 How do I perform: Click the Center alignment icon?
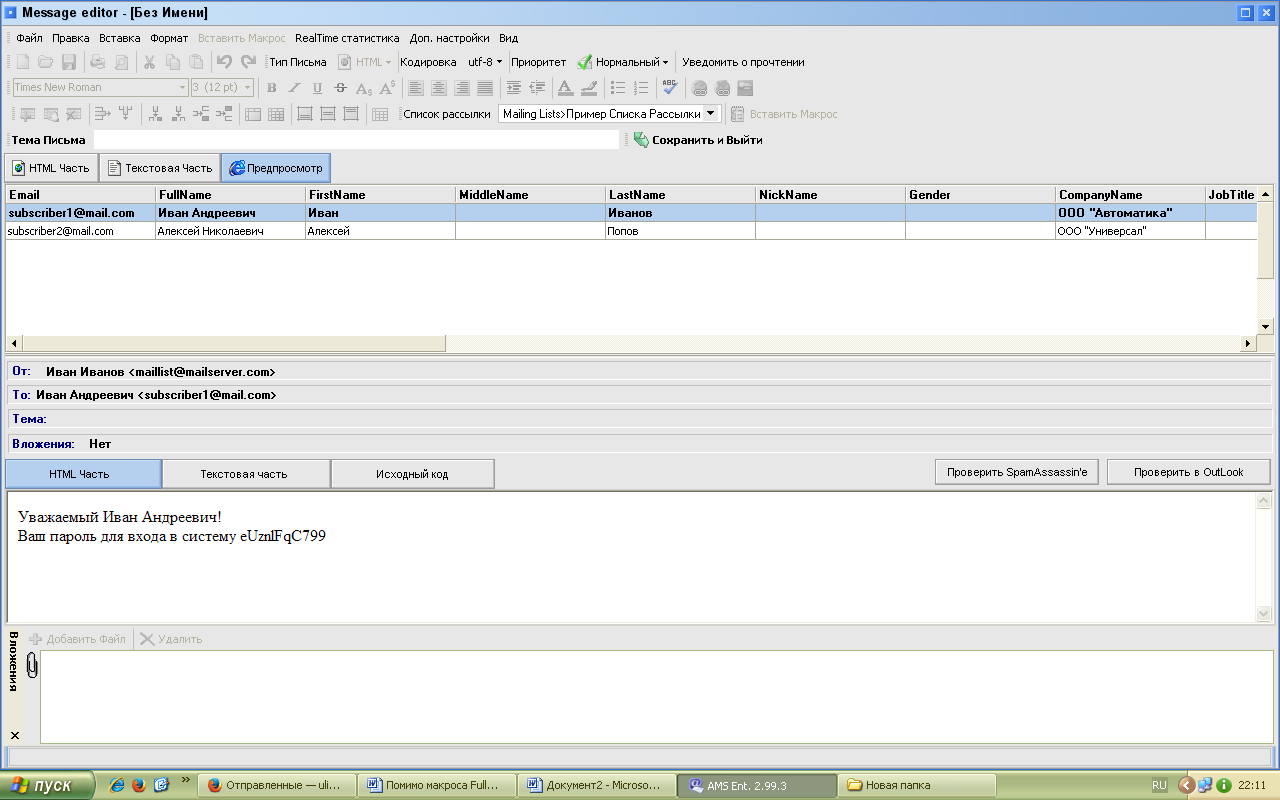pos(439,88)
